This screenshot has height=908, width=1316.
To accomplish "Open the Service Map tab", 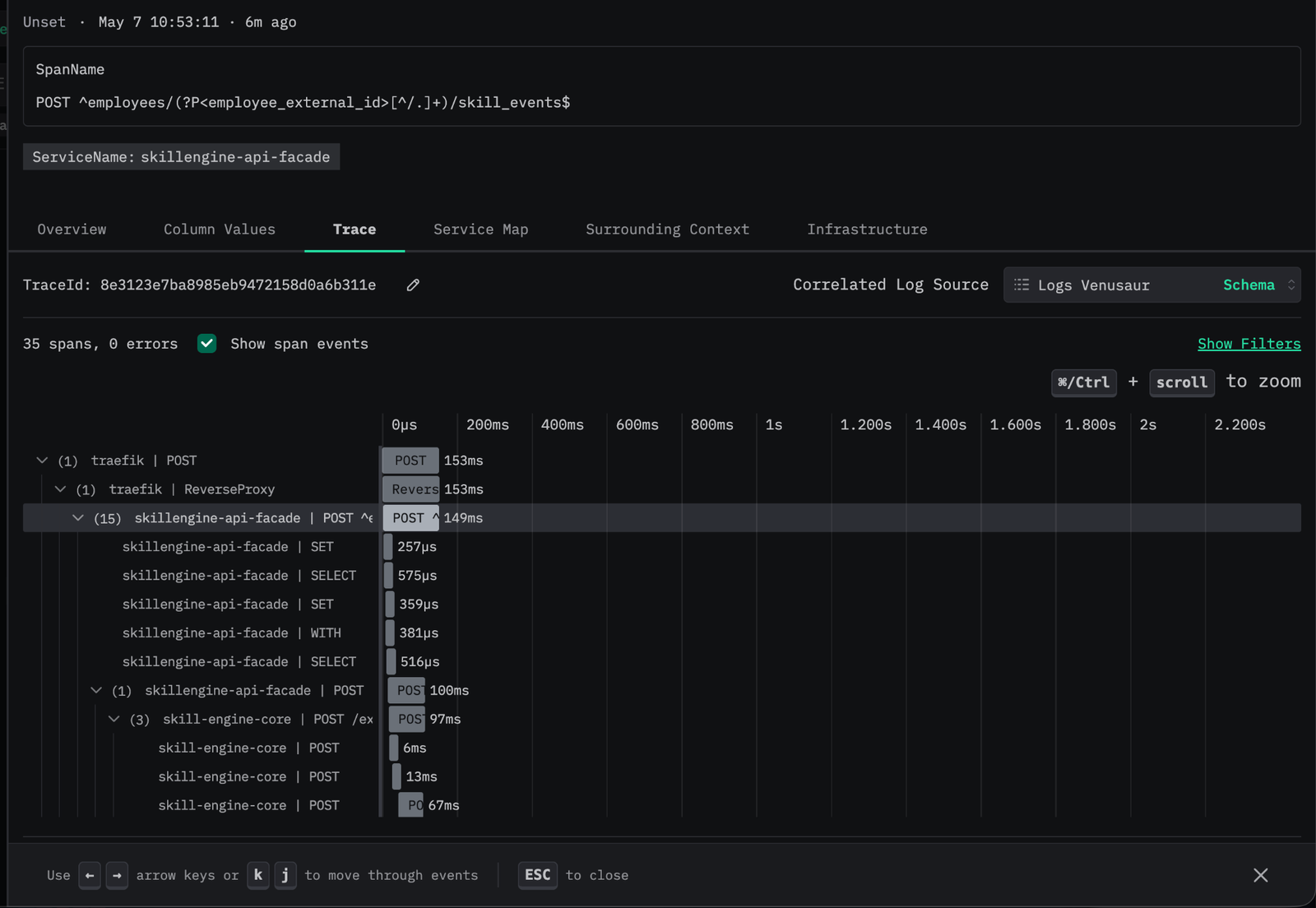I will 481,229.
